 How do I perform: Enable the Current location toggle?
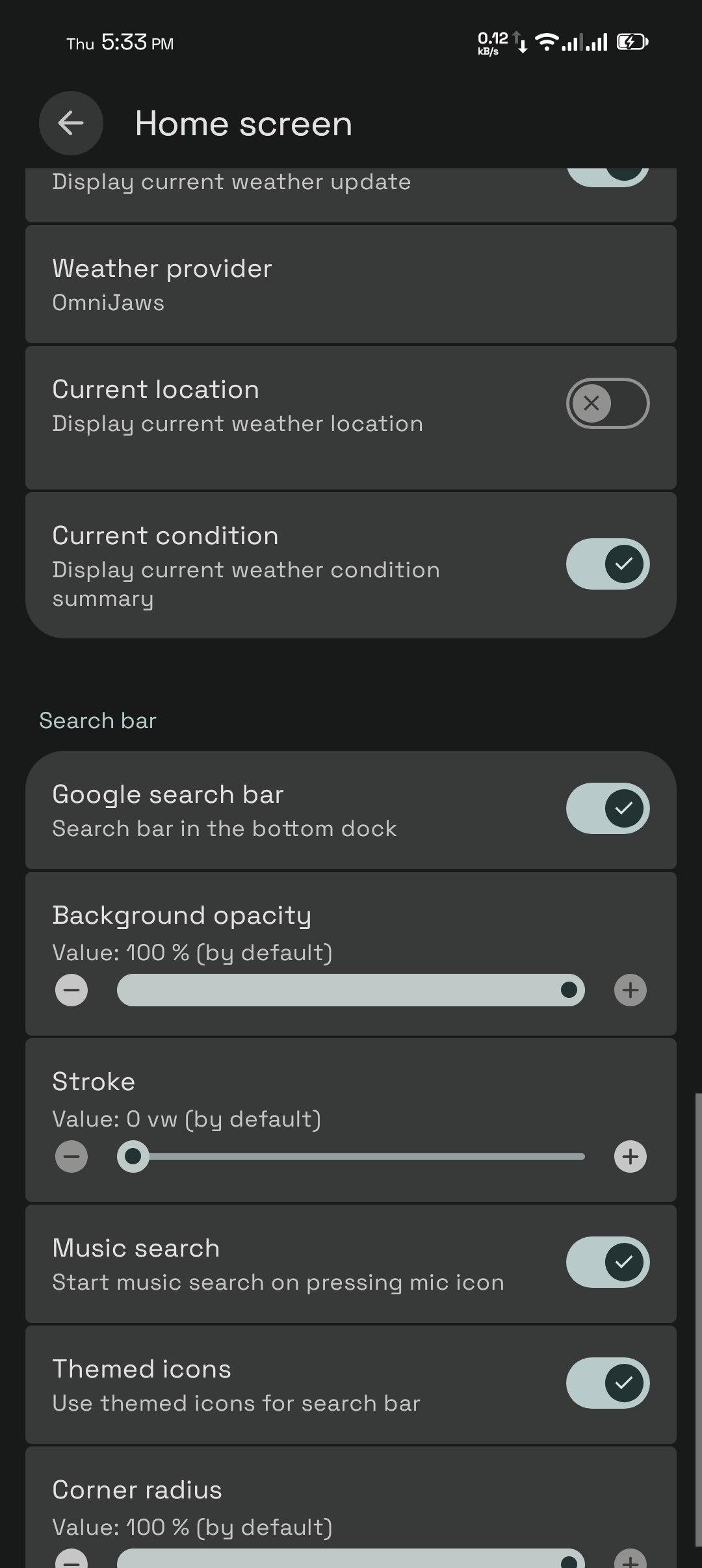tap(607, 403)
